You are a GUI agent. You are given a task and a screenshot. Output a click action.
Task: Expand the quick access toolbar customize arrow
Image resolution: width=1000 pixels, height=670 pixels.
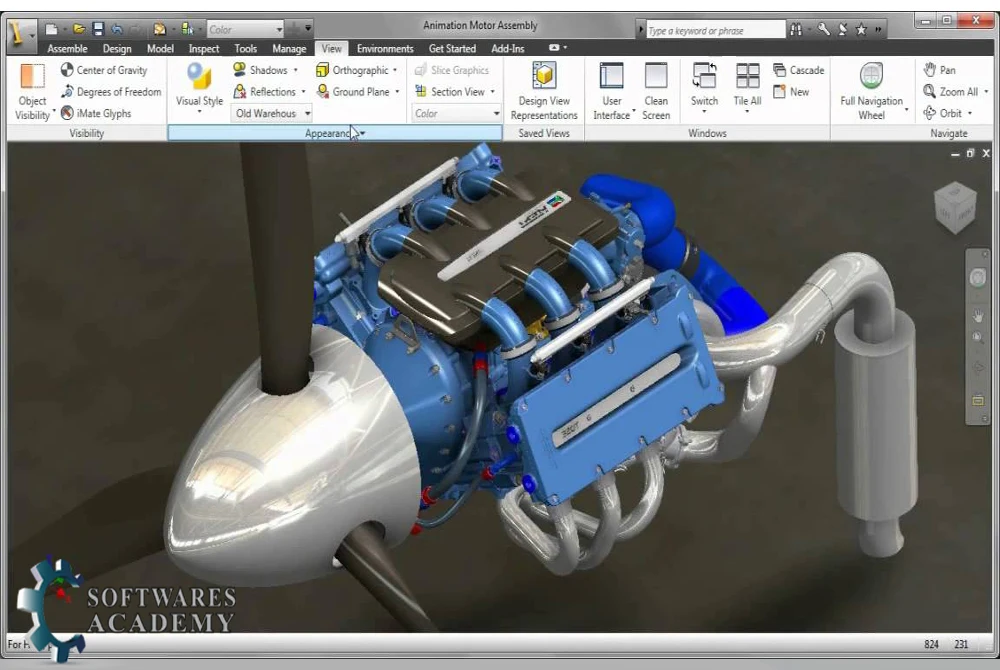pos(308,29)
